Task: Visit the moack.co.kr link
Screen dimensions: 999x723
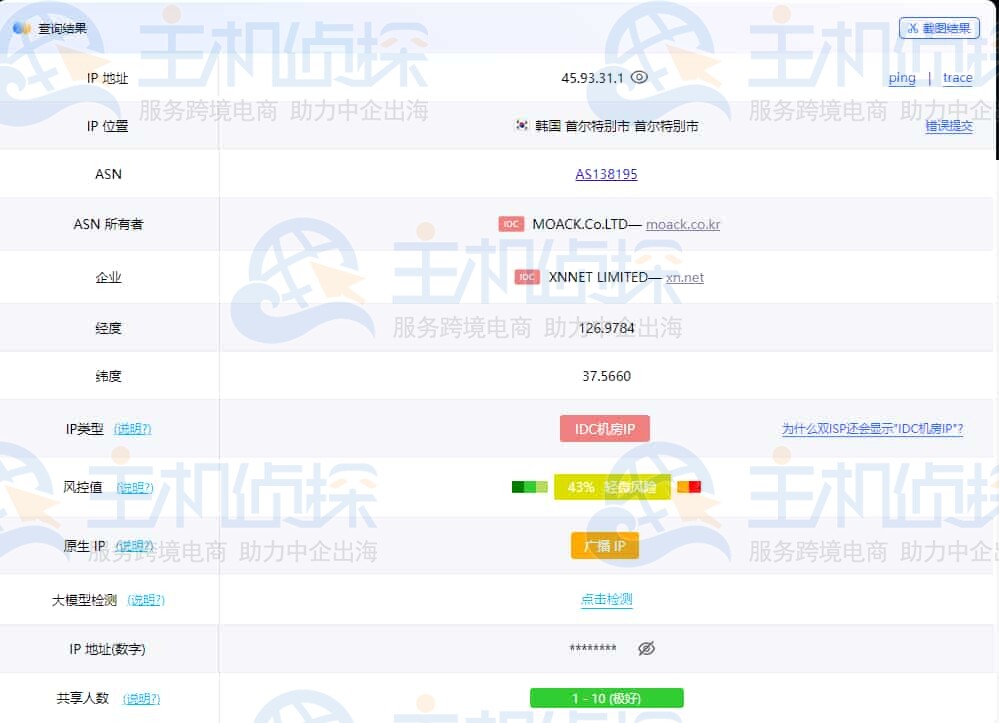Action: click(x=683, y=224)
